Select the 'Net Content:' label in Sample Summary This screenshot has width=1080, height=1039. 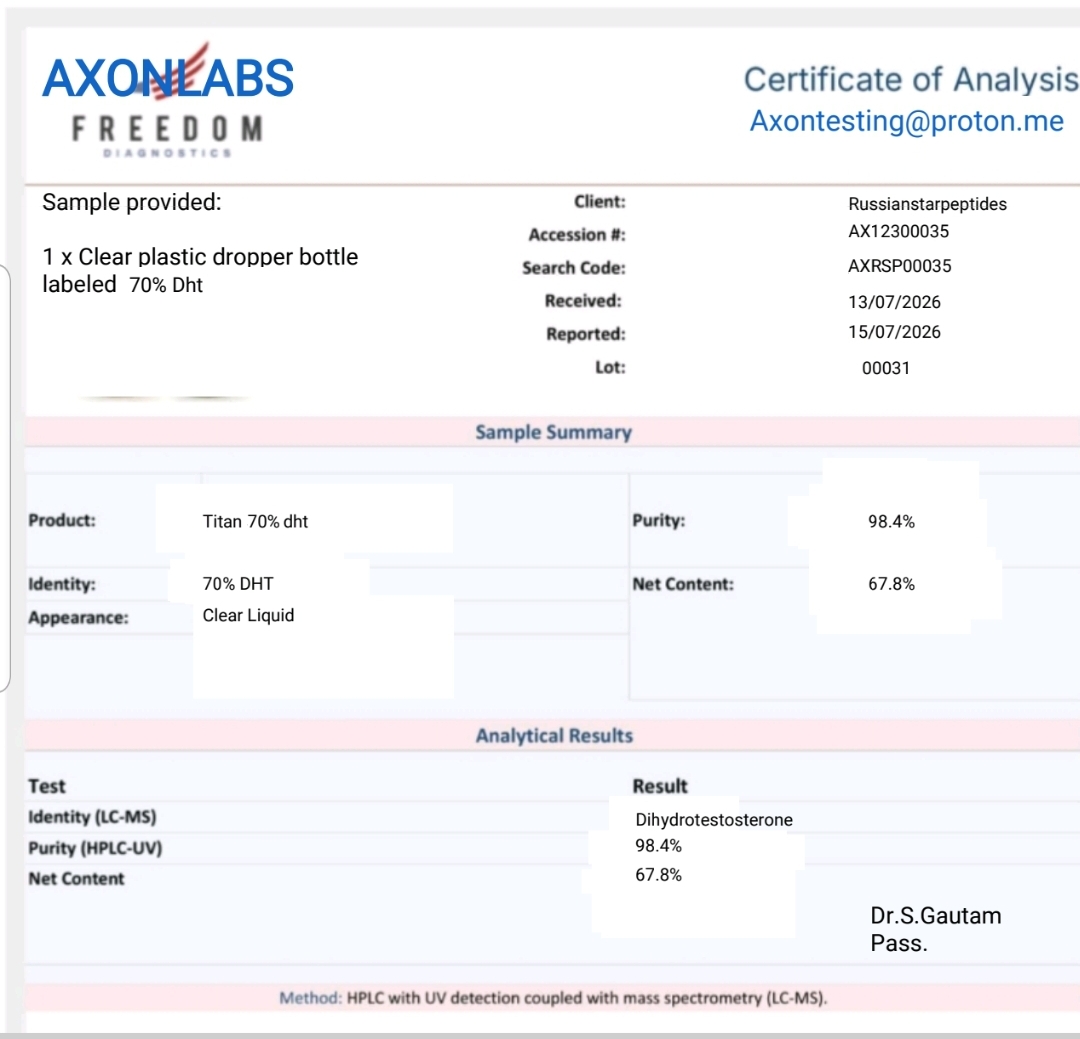[x=683, y=584]
